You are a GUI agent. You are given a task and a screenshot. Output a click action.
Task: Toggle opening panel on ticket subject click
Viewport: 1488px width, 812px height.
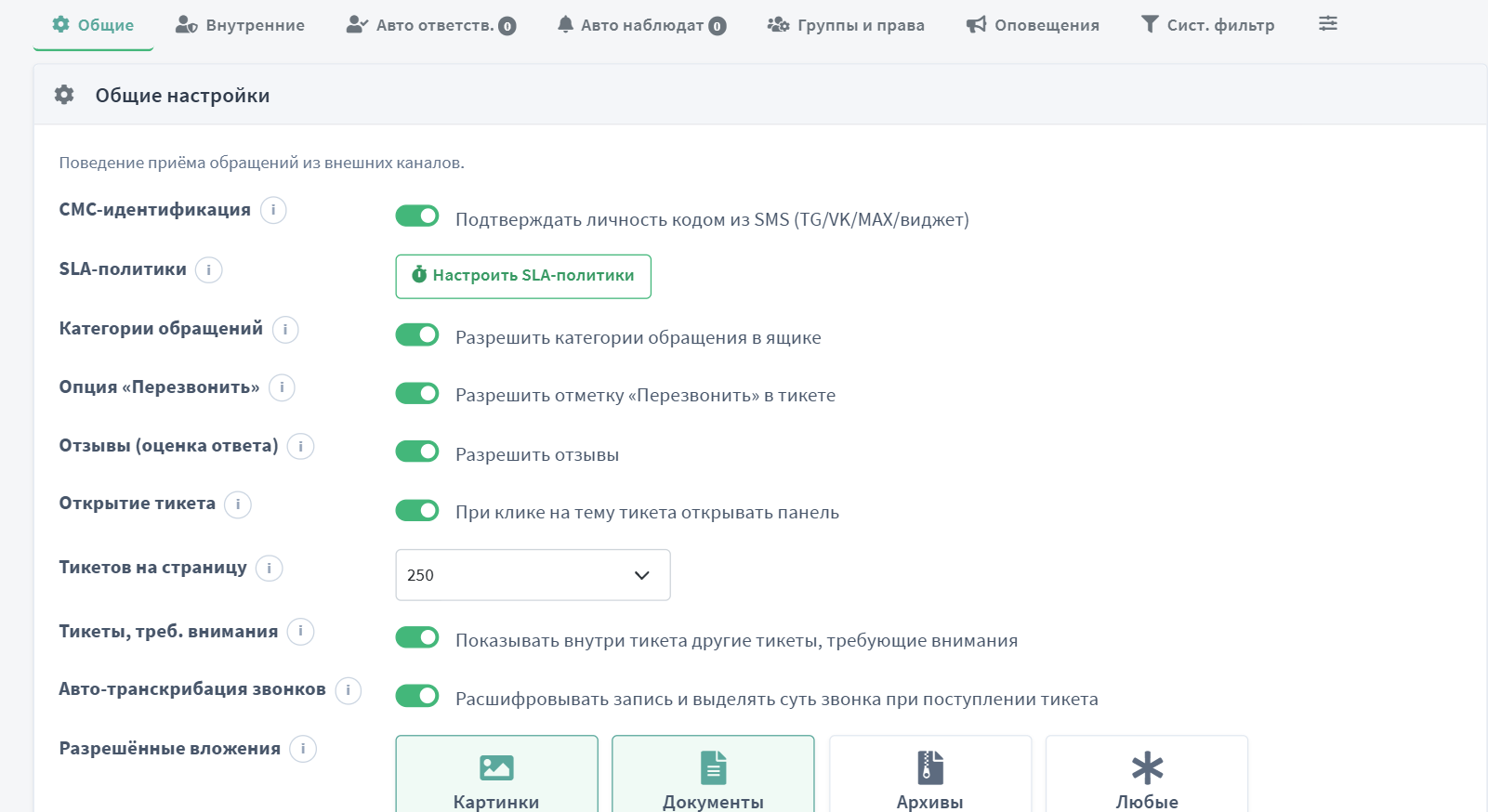click(417, 510)
